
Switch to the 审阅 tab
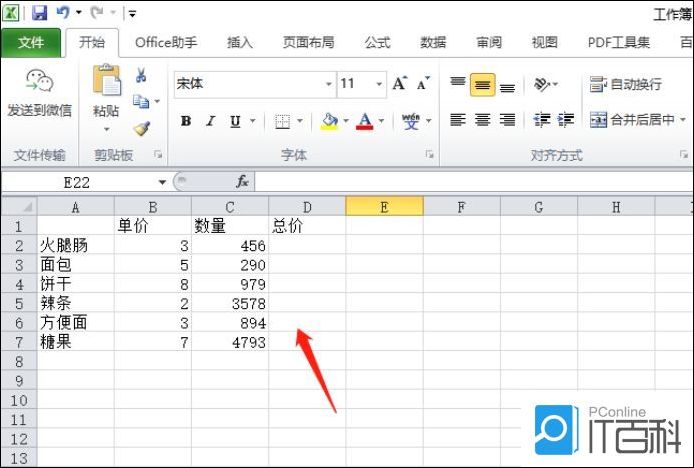[x=489, y=43]
